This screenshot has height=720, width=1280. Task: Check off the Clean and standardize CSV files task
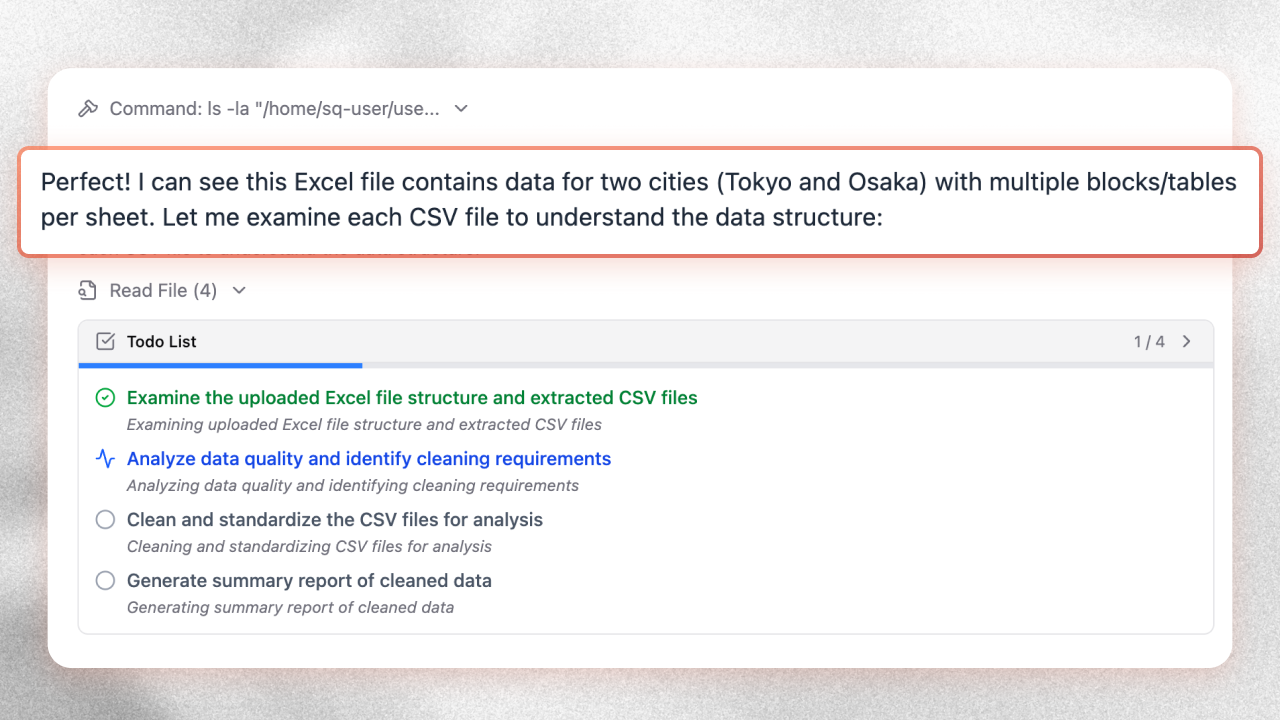105,519
